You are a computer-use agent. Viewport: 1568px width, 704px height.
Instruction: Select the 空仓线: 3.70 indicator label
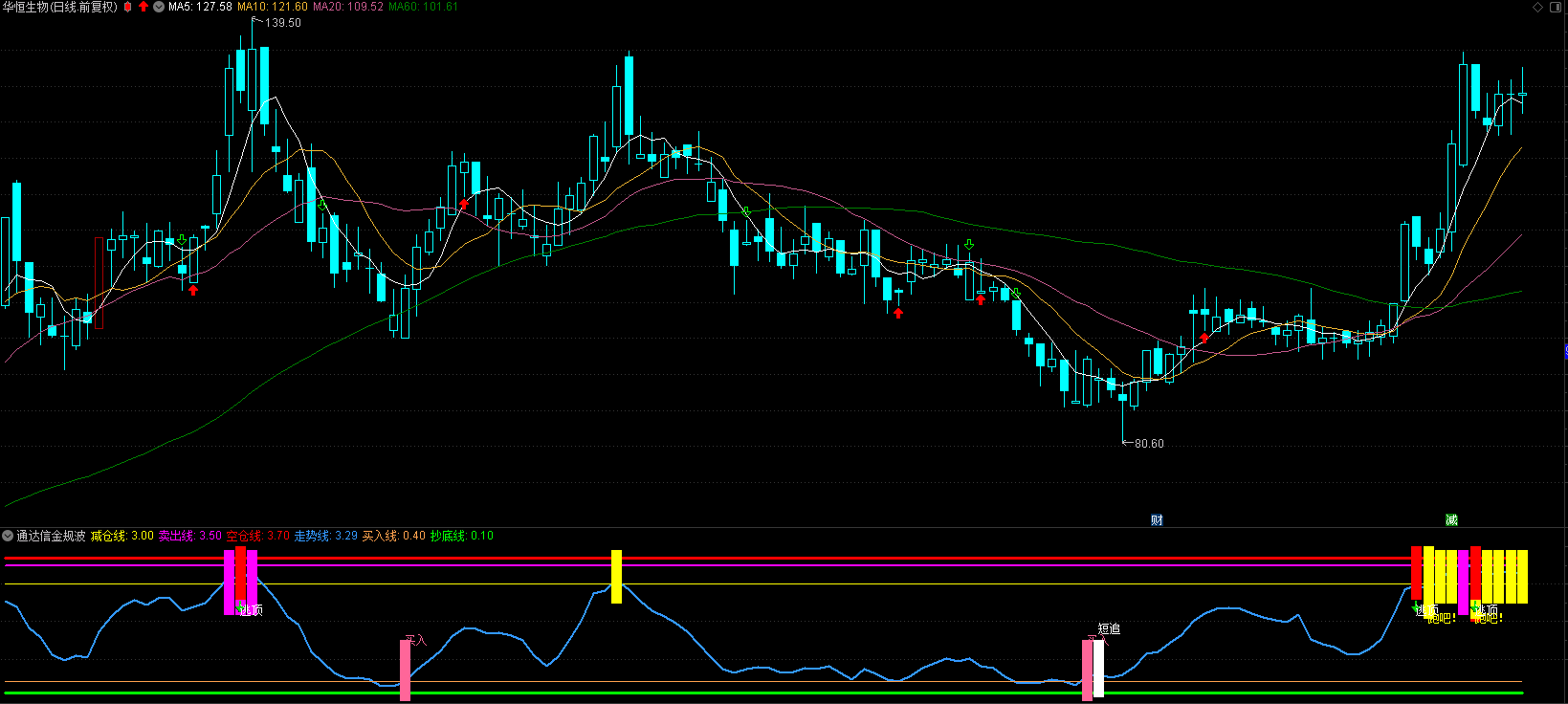coord(258,536)
